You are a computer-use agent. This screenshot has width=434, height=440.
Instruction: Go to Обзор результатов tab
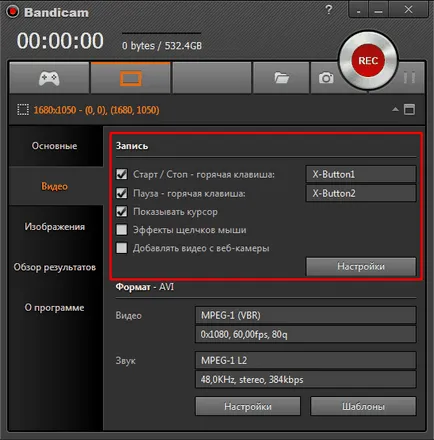click(55, 267)
